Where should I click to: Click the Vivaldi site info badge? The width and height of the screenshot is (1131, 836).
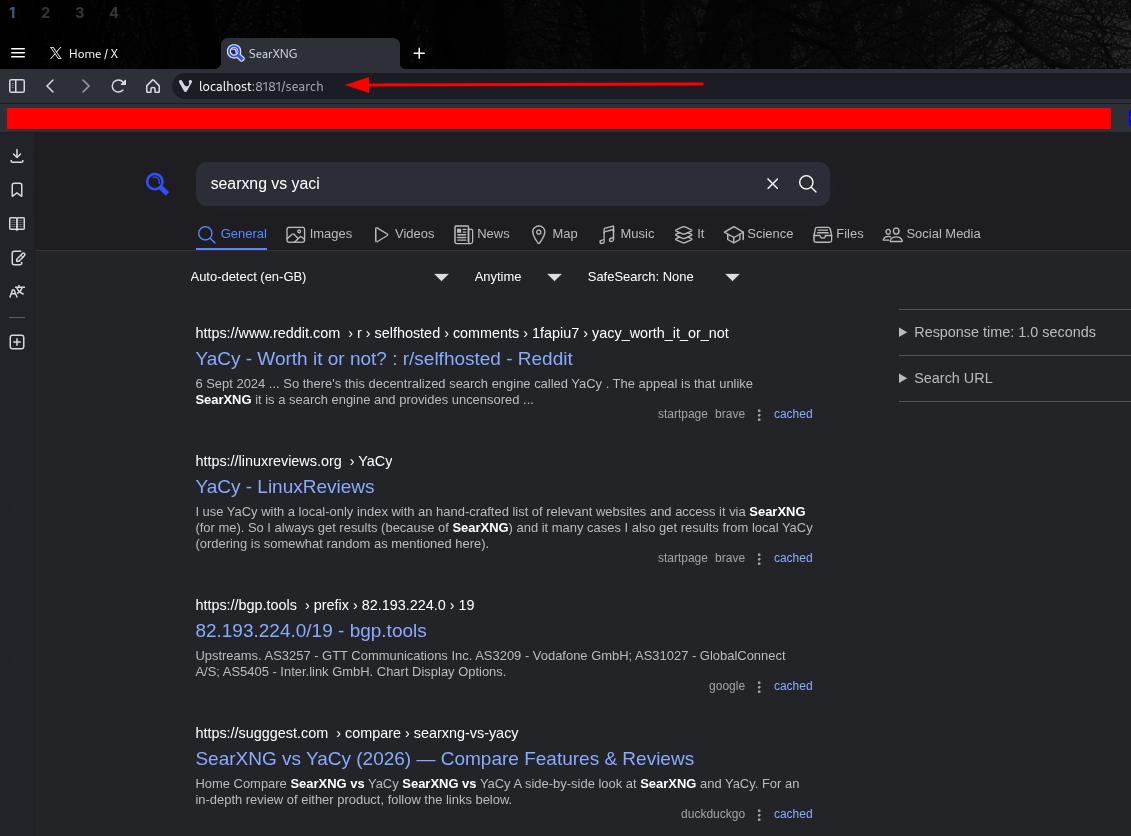click(x=185, y=87)
